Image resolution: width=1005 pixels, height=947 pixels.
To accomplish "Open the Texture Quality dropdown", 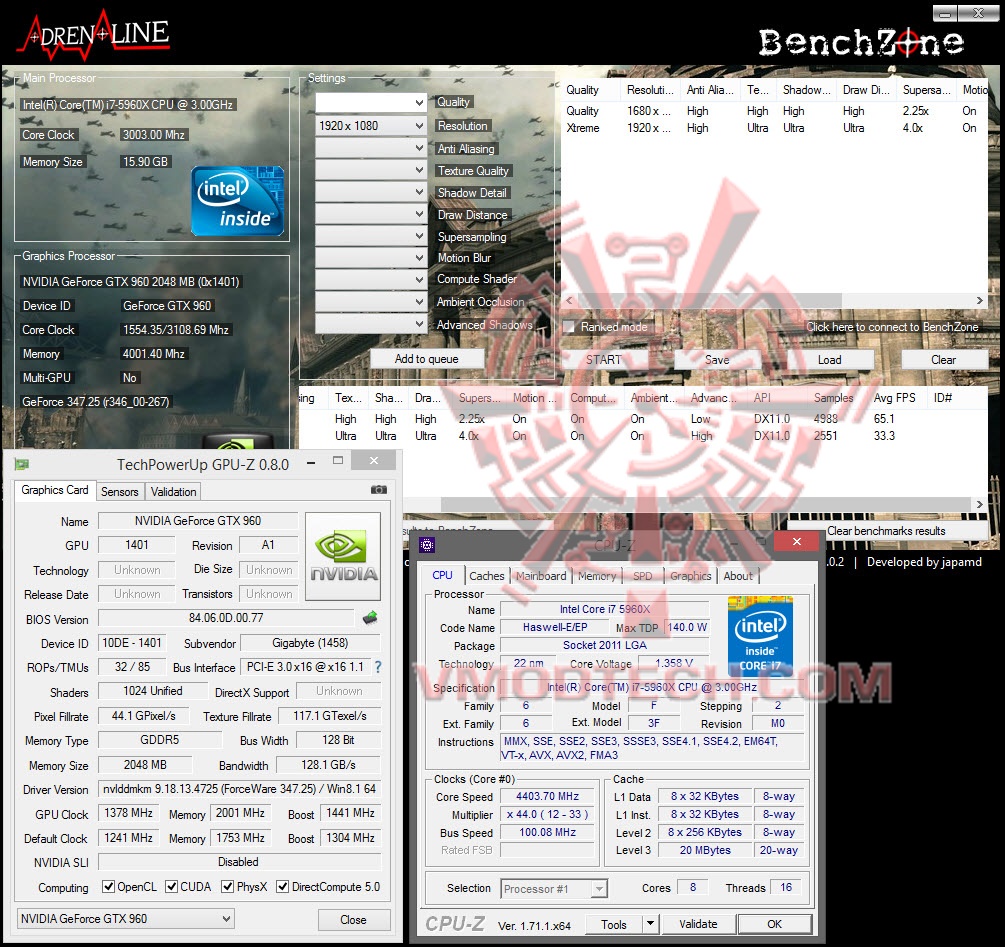I will pyautogui.click(x=370, y=170).
